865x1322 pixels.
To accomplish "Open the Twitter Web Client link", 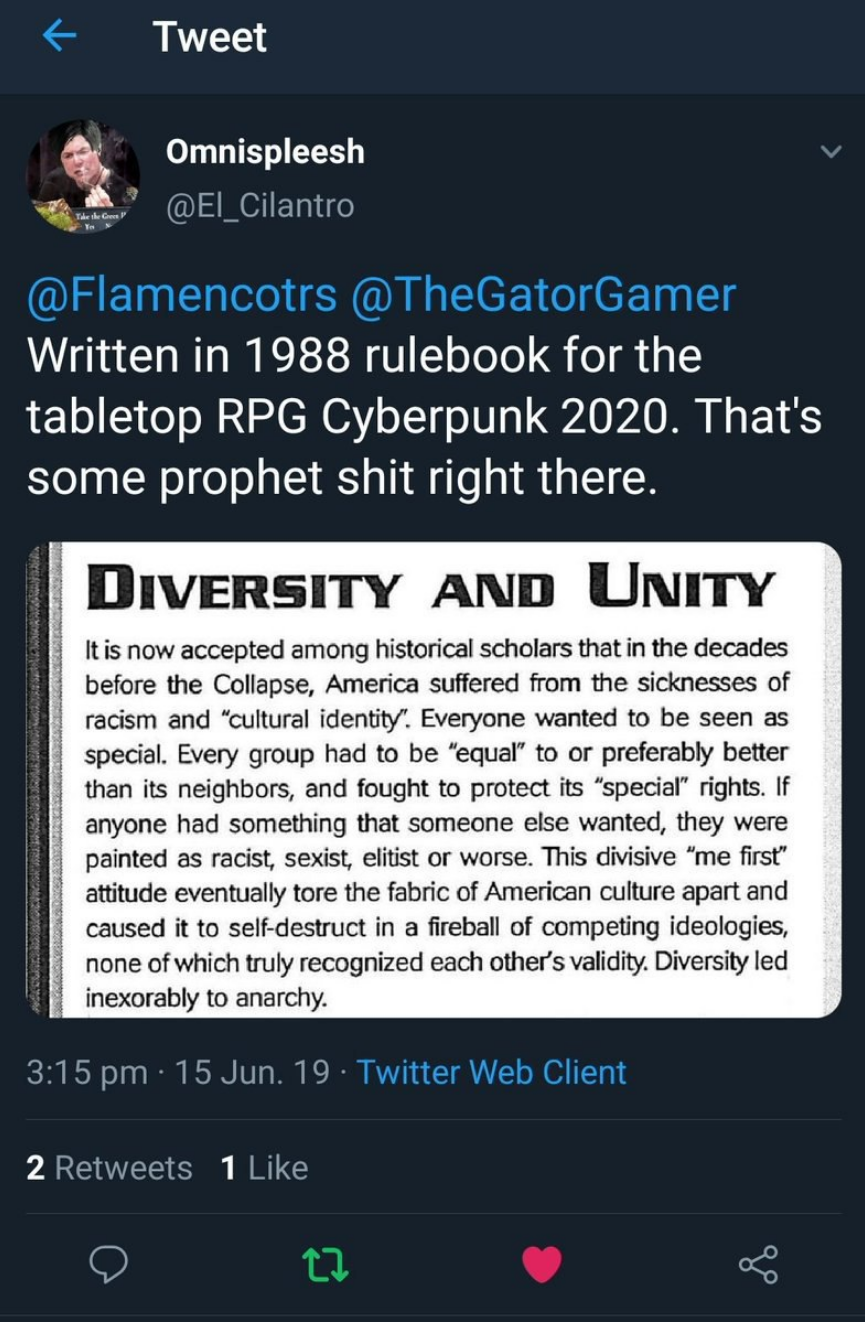I will (x=491, y=1072).
